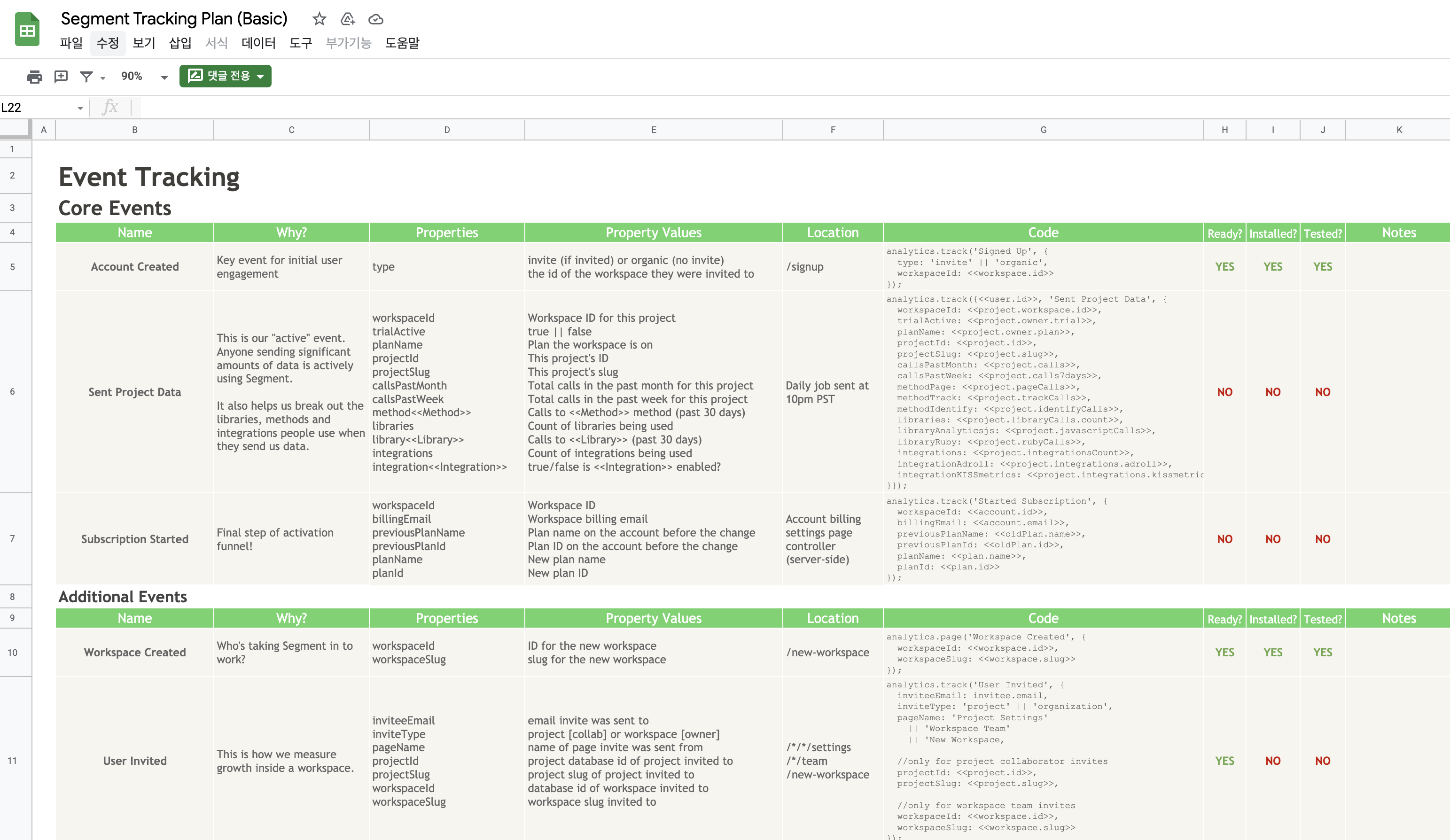1450x840 pixels.
Task: Check the cloud save status icon
Action: [x=376, y=19]
